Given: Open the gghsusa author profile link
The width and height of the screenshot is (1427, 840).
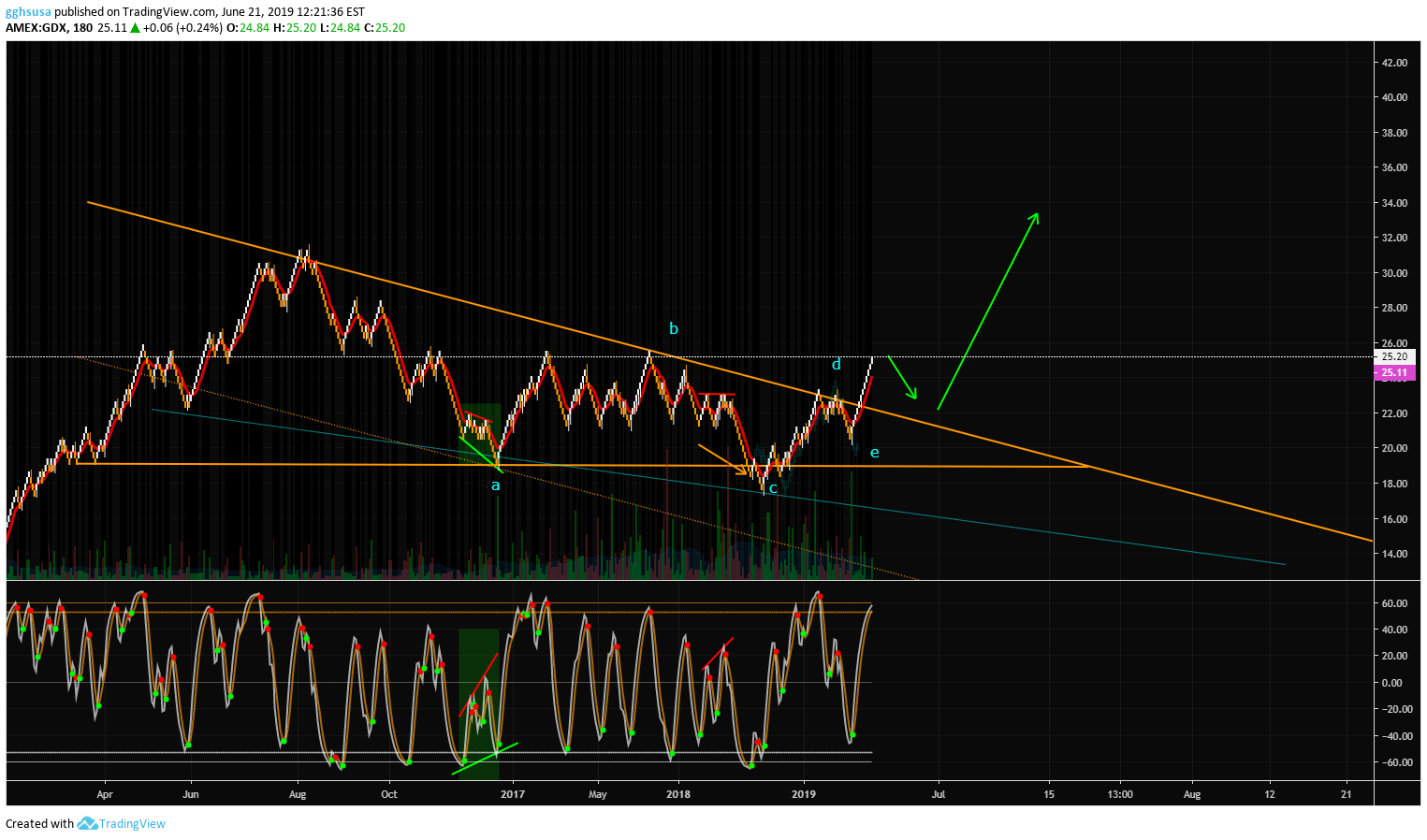Looking at the screenshot, I should point(28,12).
